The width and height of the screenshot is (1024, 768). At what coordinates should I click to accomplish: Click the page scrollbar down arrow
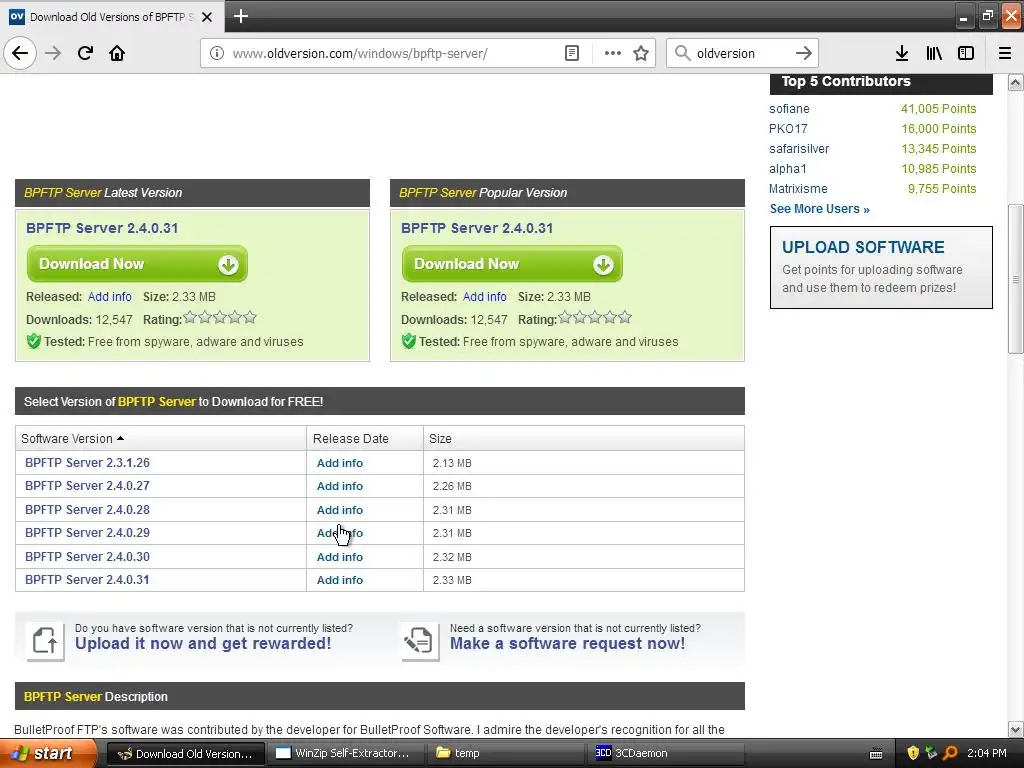click(1015, 729)
